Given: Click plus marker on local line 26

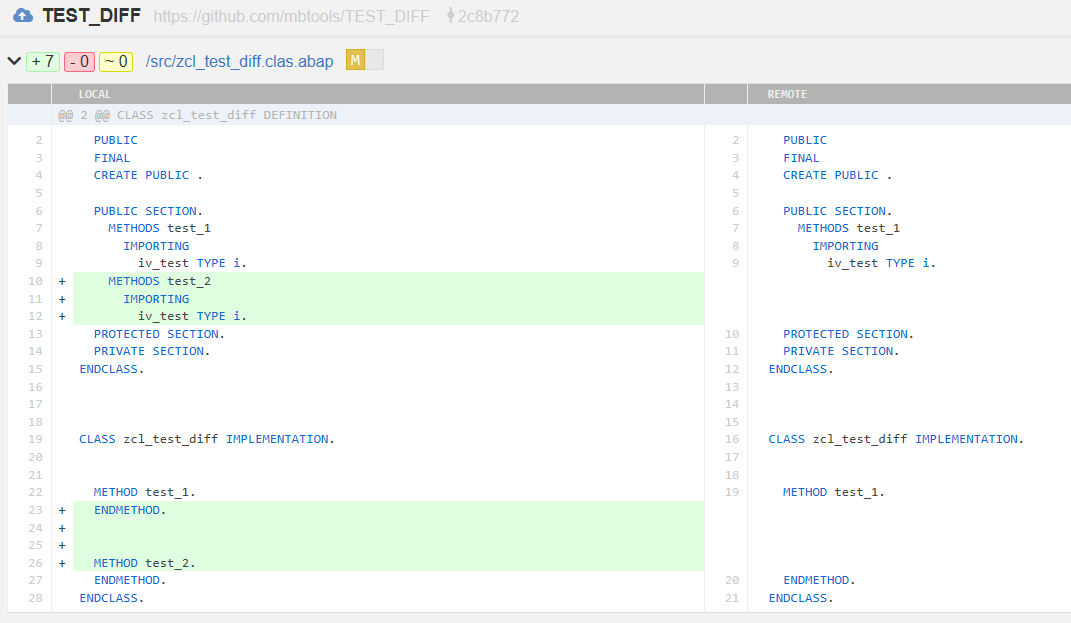Looking at the screenshot, I should (62, 564).
